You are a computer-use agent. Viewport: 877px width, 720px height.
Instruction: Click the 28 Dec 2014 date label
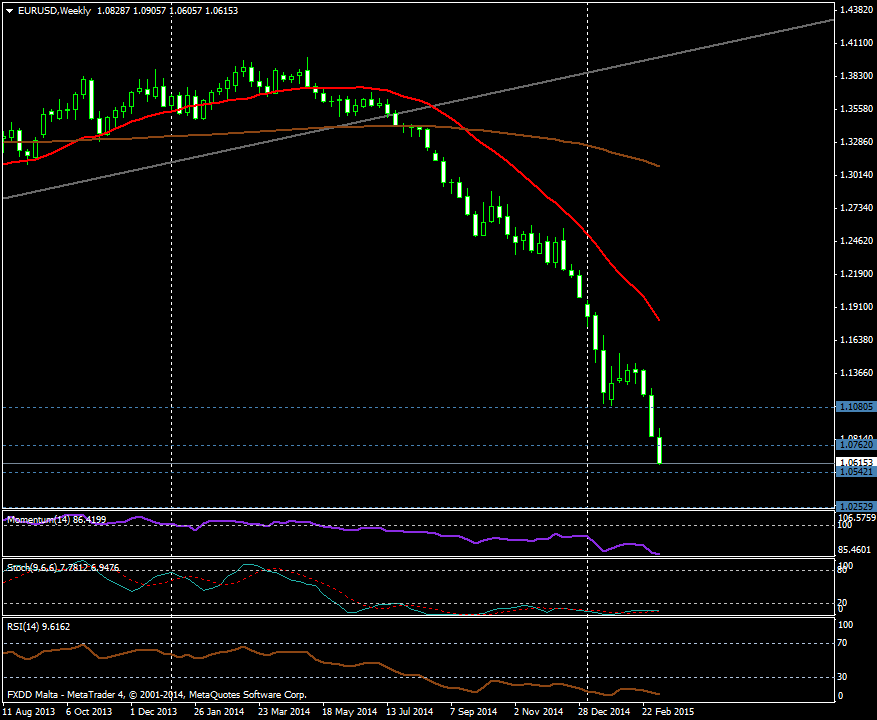click(602, 712)
